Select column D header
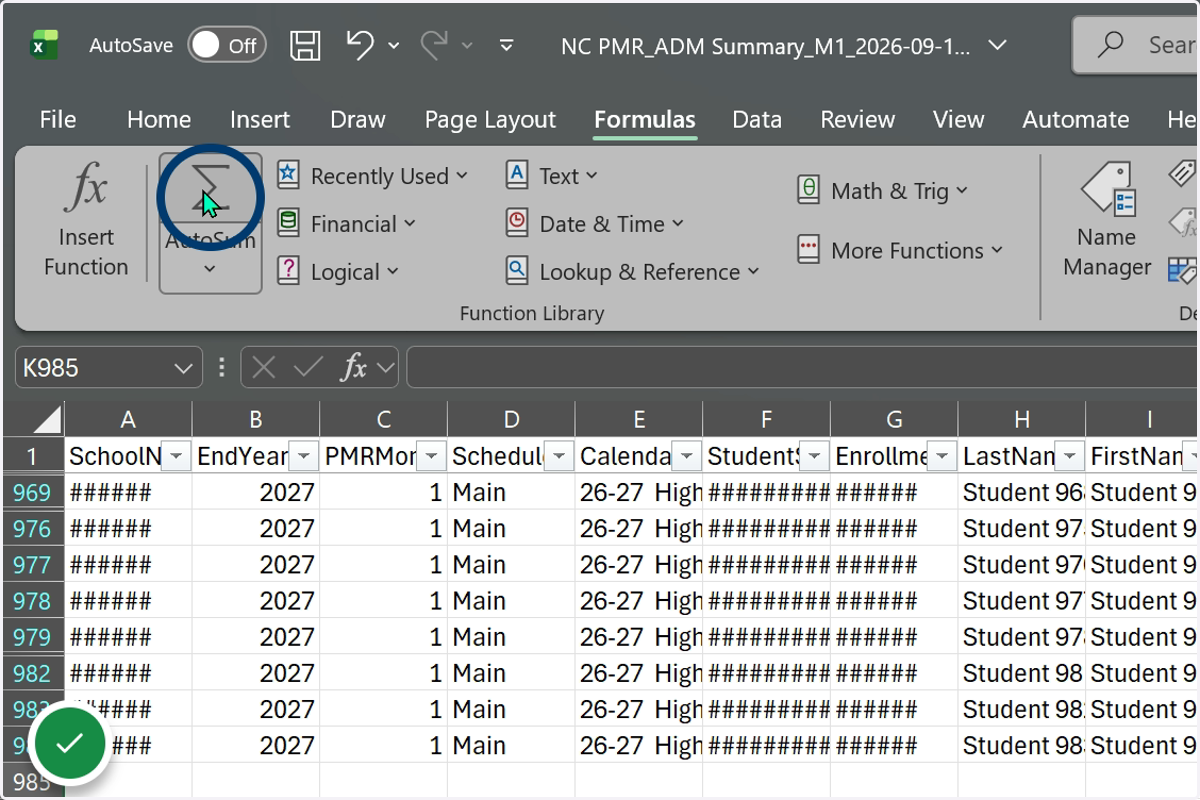Image resolution: width=1200 pixels, height=800 pixels. tap(511, 420)
